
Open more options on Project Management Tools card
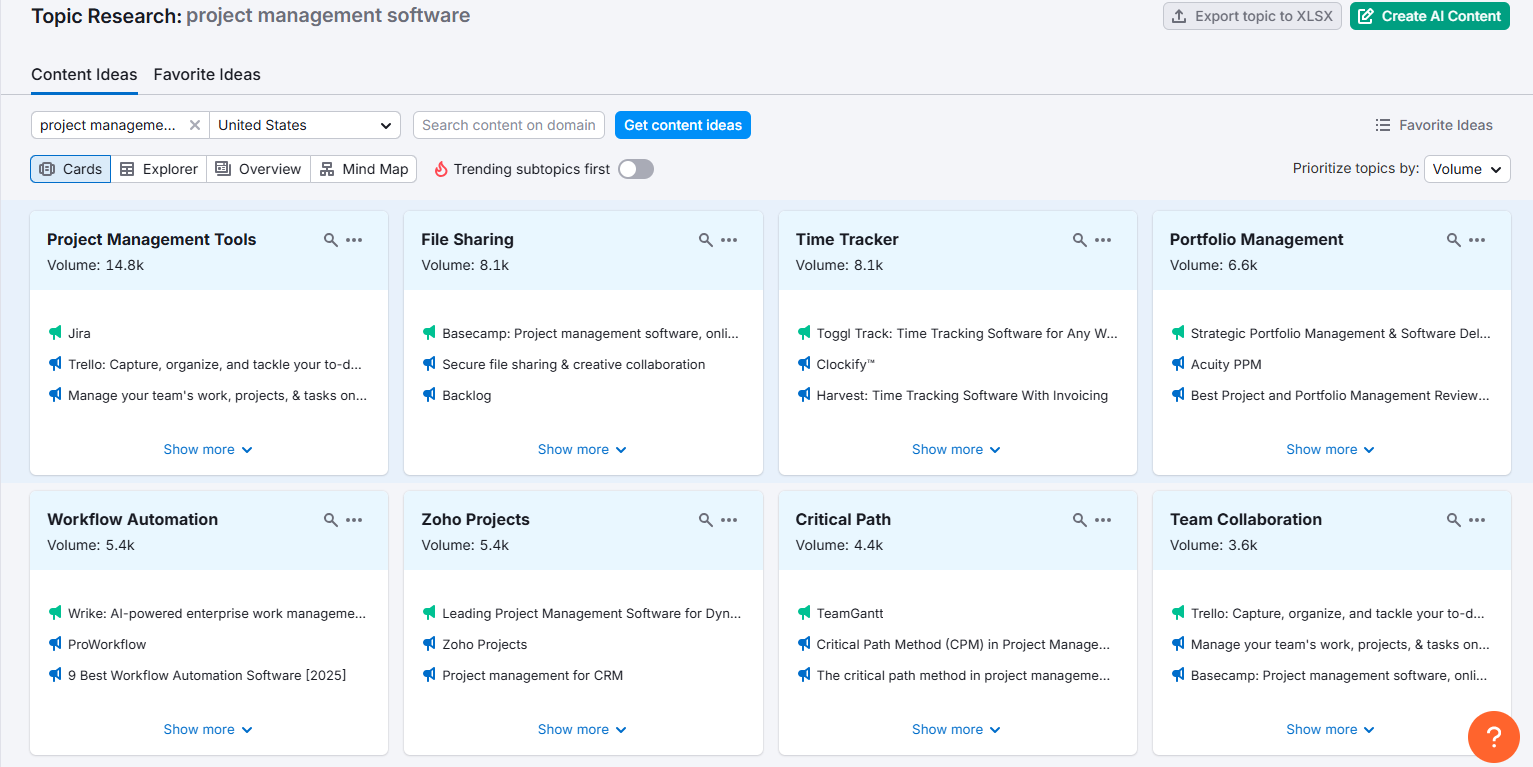[x=354, y=240]
